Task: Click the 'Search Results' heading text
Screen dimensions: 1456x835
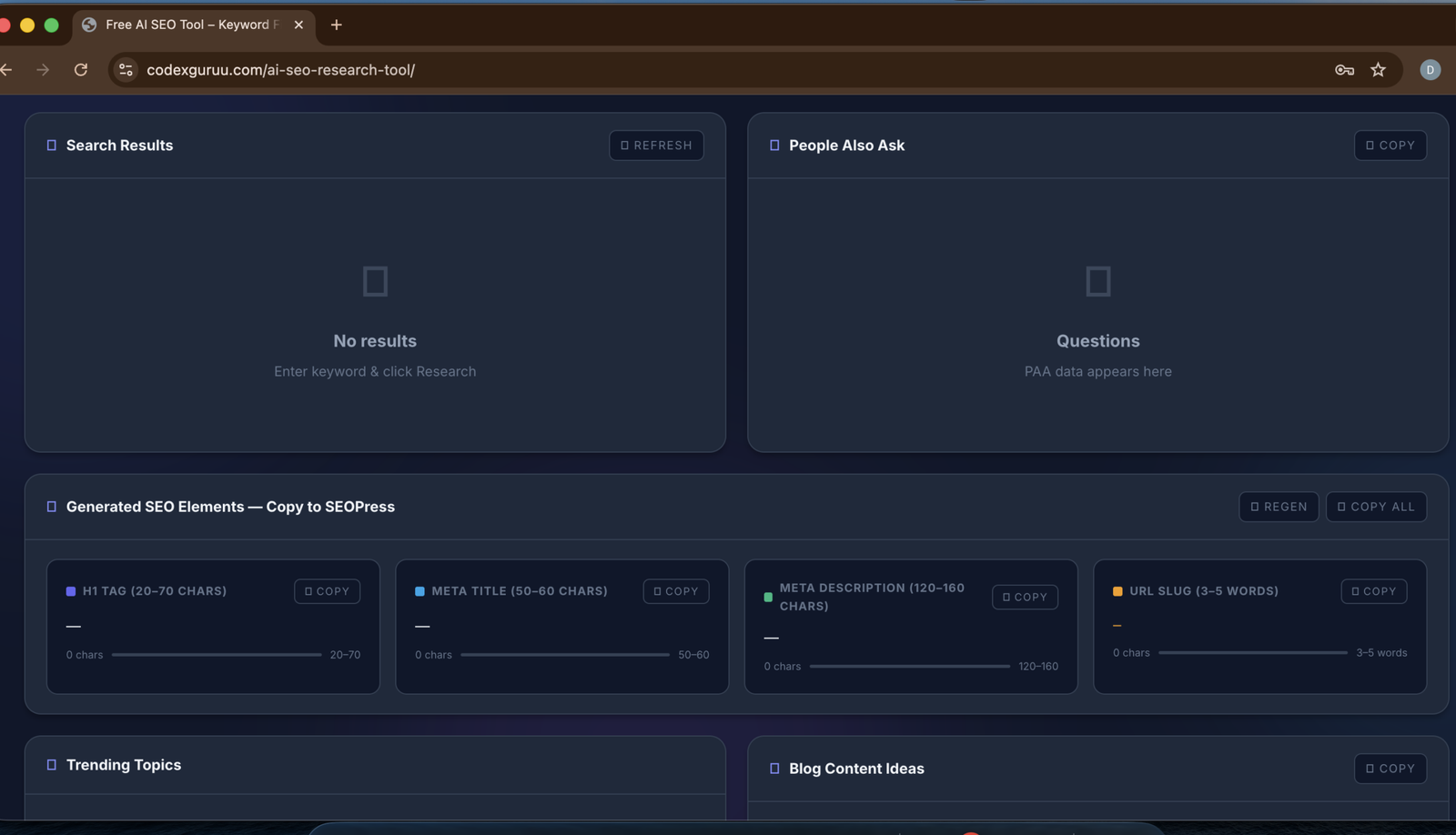Action: [x=119, y=146]
